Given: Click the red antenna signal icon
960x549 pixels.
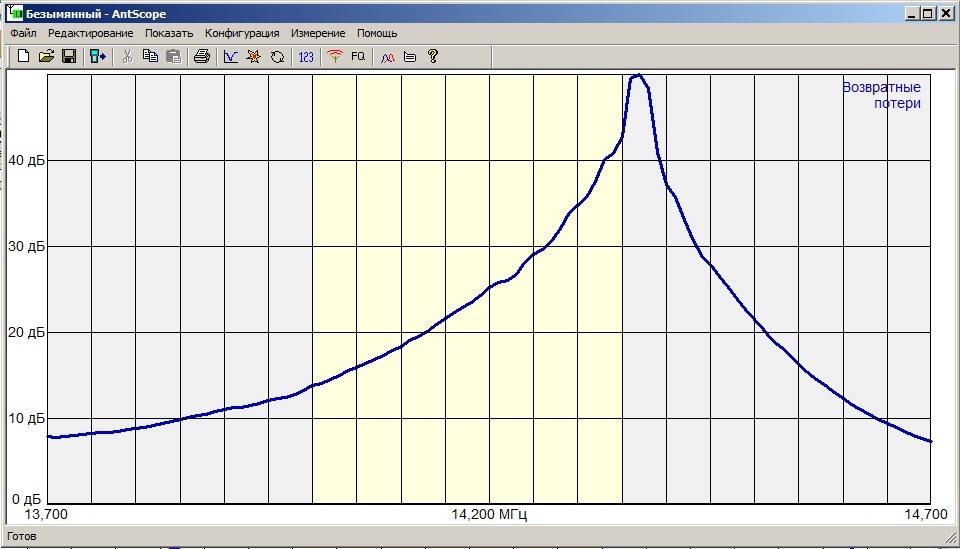Looking at the screenshot, I should coord(334,56).
